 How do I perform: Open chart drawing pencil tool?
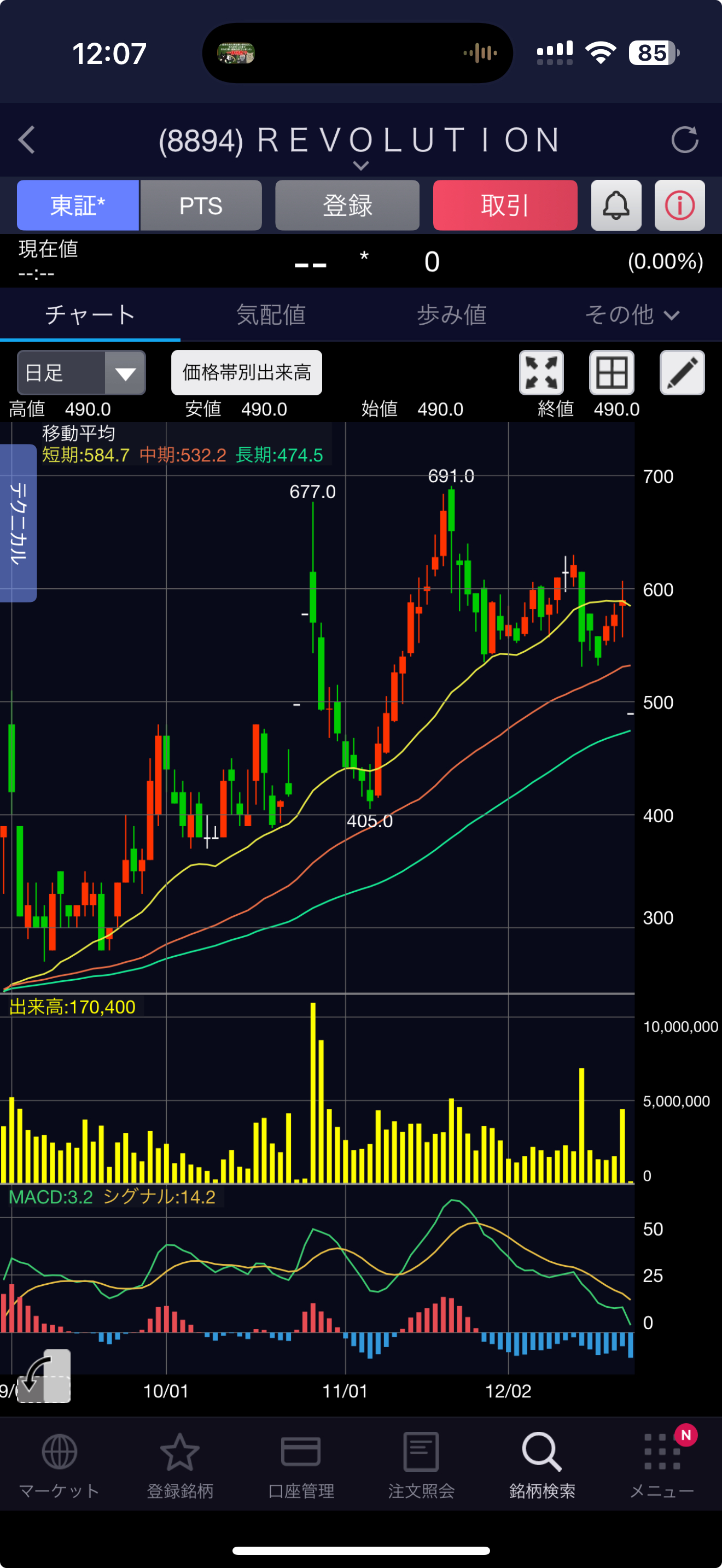(x=683, y=372)
